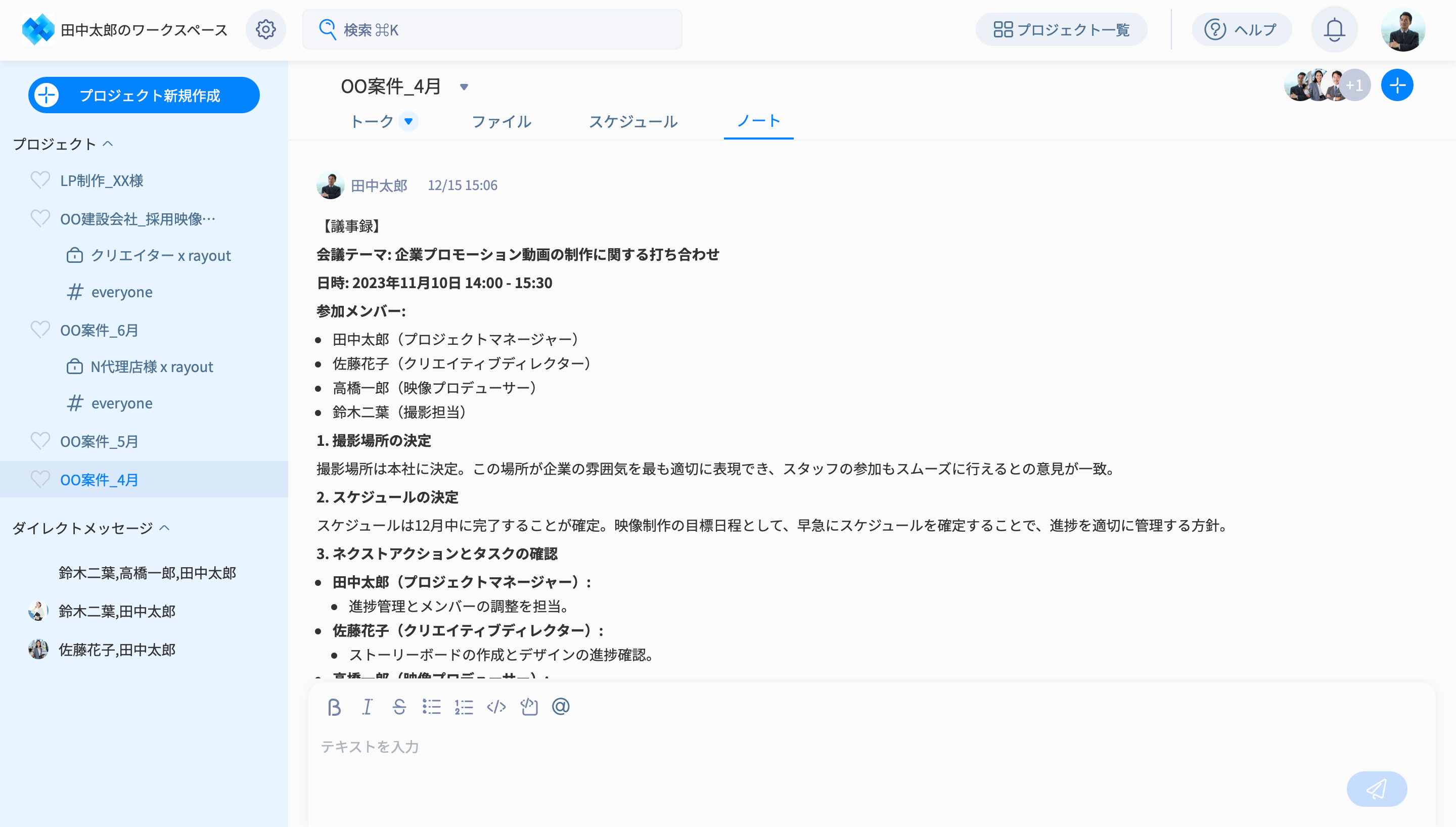Viewport: 1456px width, 827px height.
Task: Apply italic formatting in editor
Action: tap(367, 707)
